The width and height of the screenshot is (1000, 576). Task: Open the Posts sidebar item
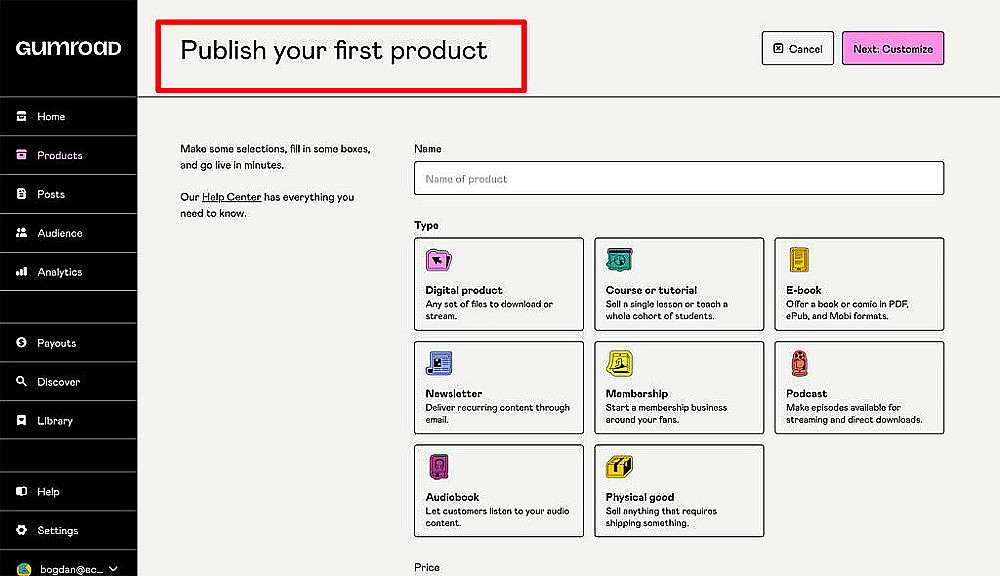50,194
